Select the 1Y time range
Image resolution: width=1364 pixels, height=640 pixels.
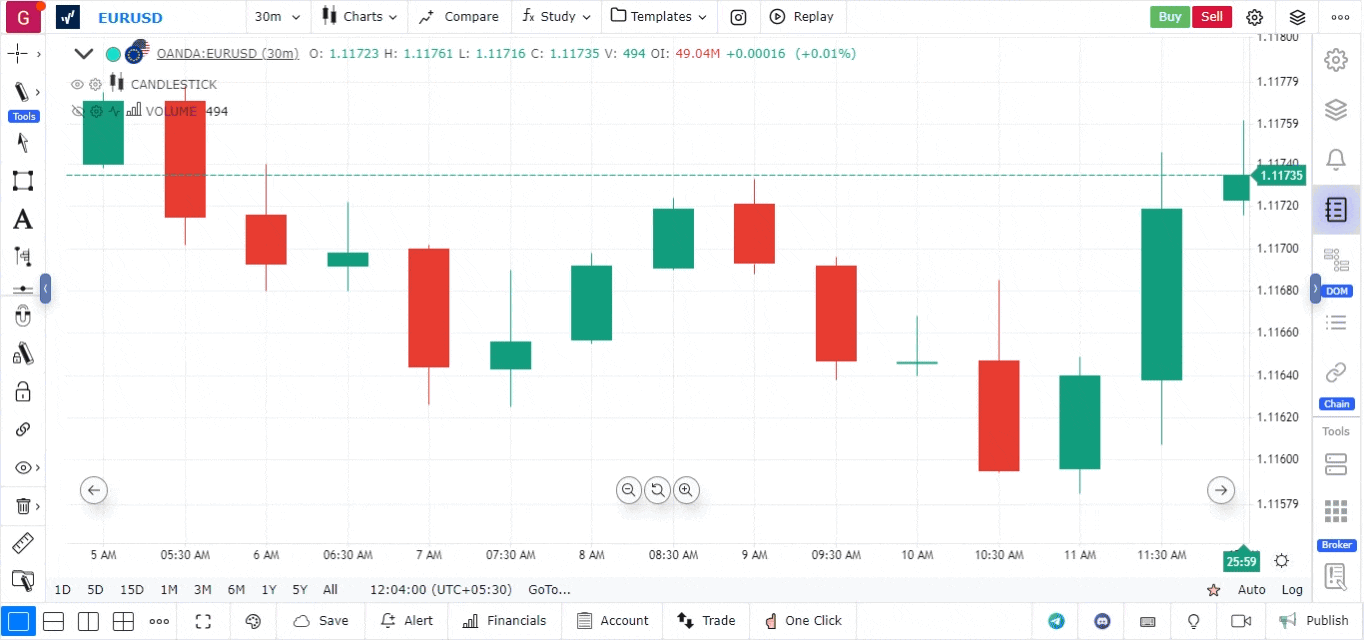(269, 590)
